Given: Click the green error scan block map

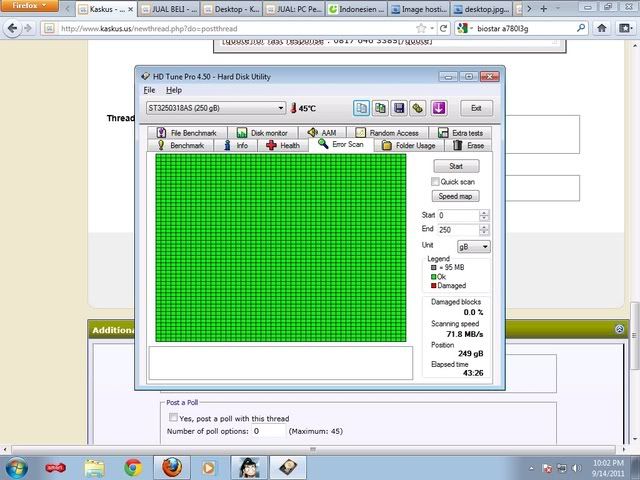Looking at the screenshot, I should (x=281, y=248).
